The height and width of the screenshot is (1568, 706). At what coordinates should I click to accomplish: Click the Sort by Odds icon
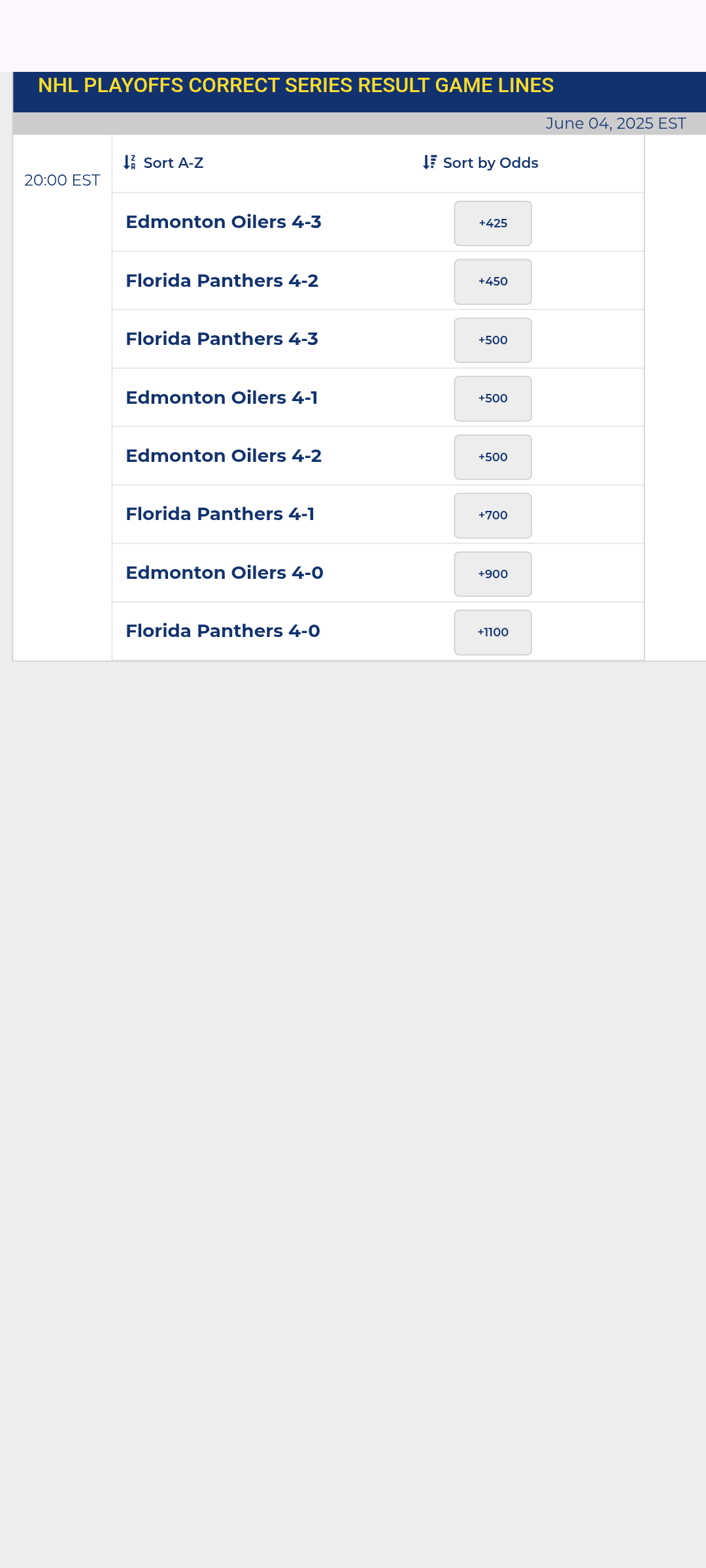click(429, 162)
